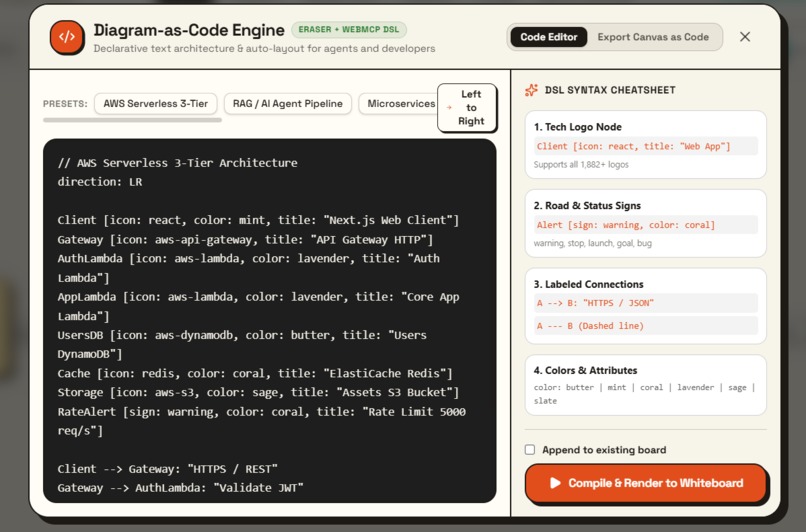806x532 pixels.
Task: Click the PRESETS: label
Action: [x=65, y=104]
